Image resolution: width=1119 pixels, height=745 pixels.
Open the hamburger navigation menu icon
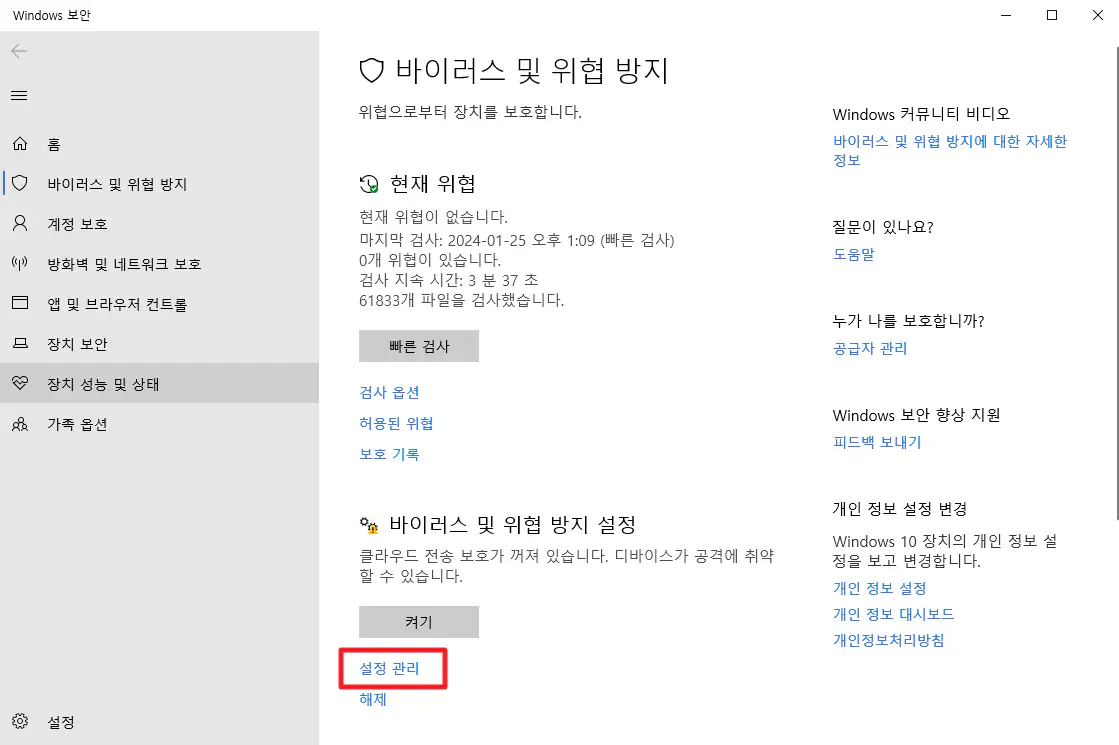19,96
